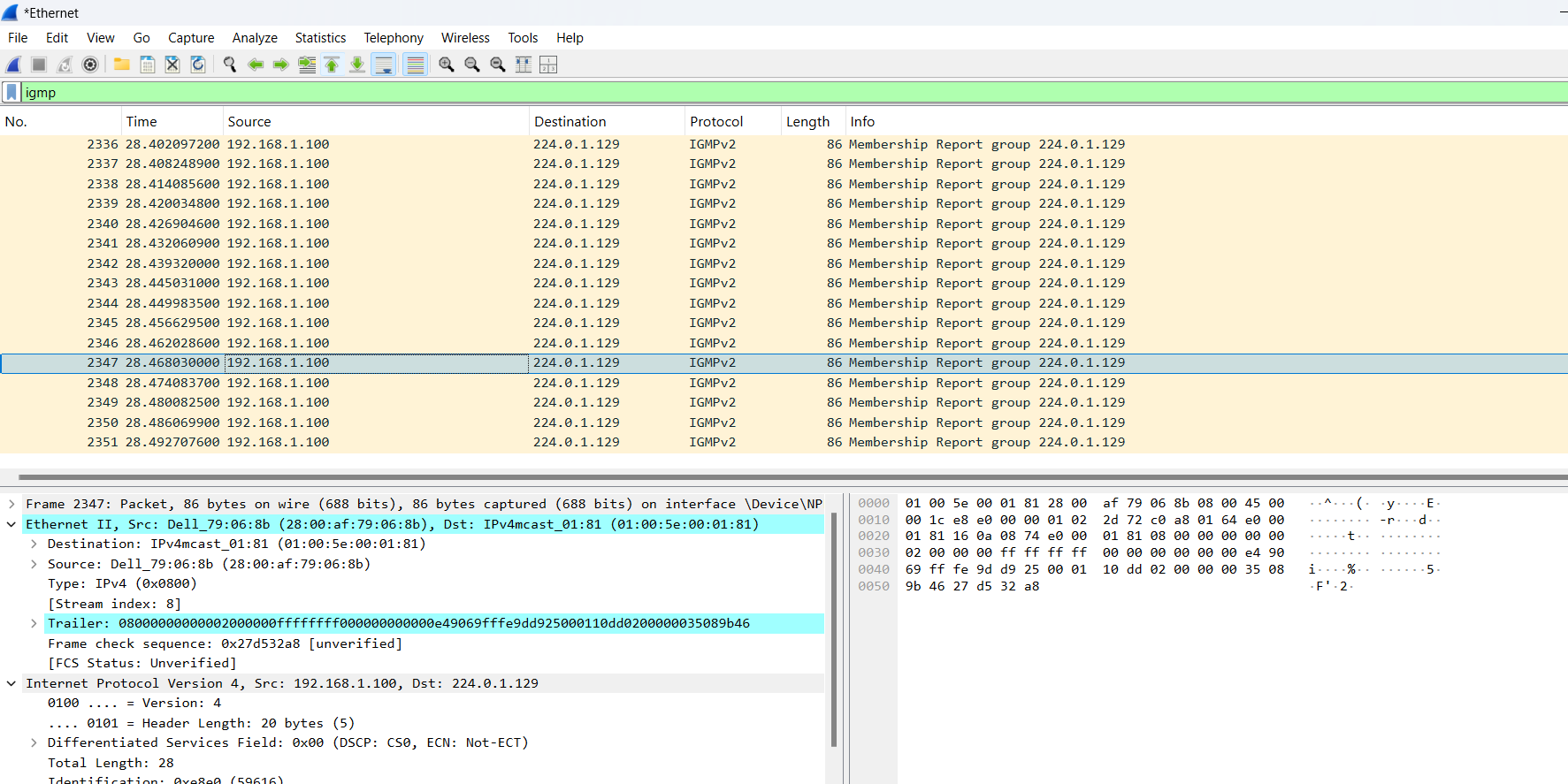Open the File menu

click(x=18, y=38)
